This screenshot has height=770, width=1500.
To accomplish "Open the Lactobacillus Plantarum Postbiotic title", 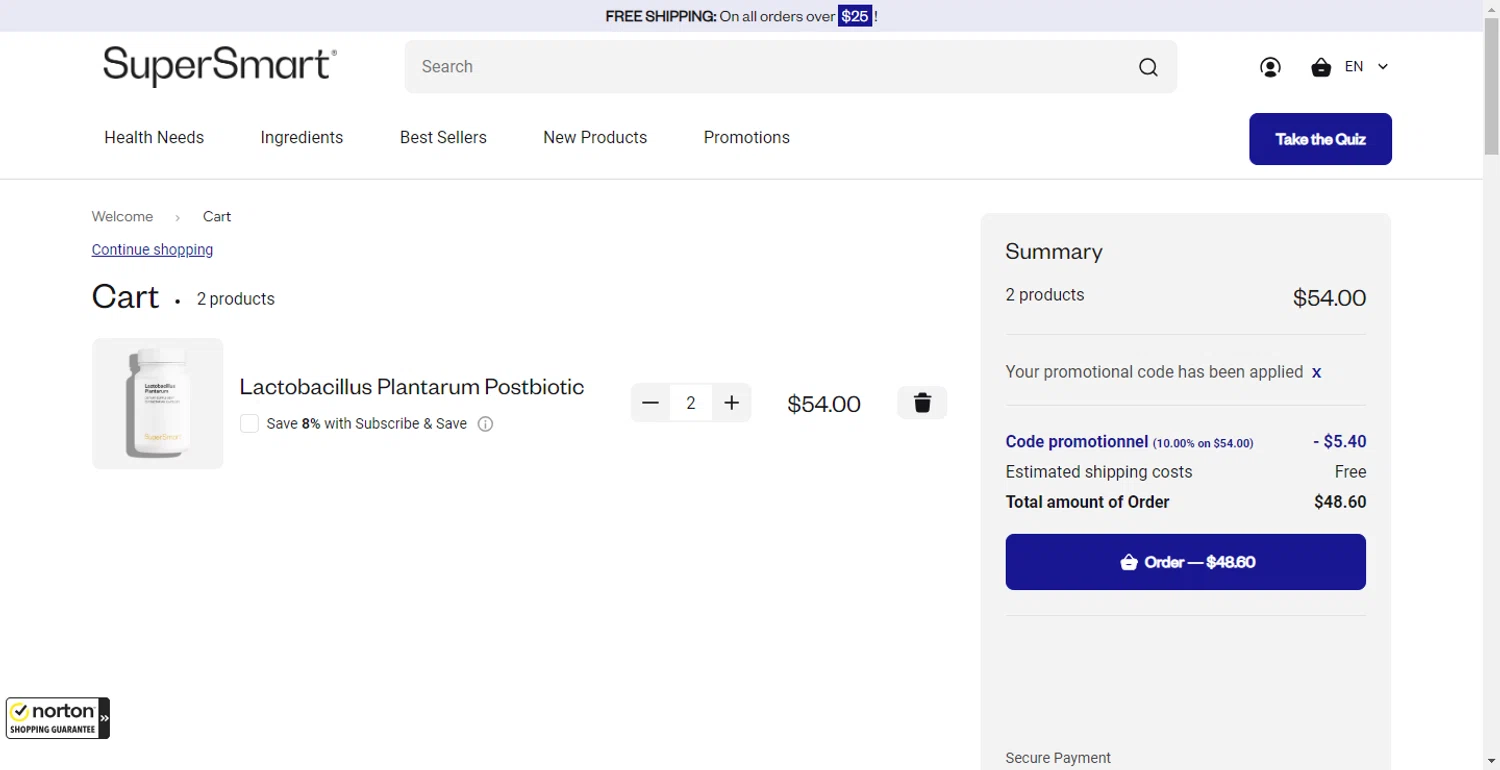I will [412, 387].
